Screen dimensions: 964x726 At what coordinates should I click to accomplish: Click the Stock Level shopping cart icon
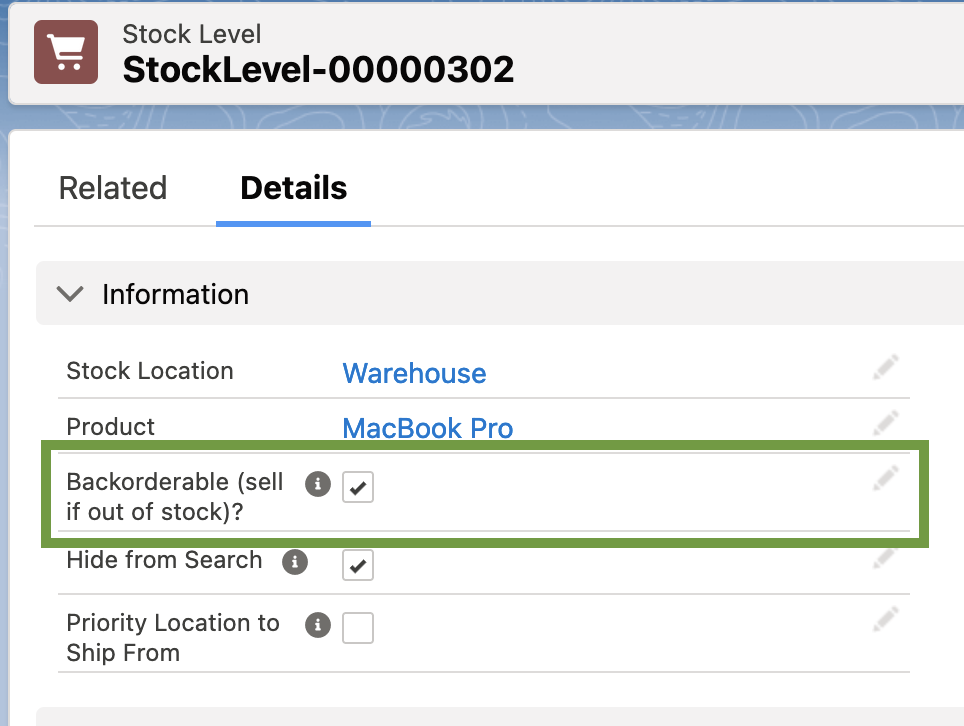click(65, 50)
